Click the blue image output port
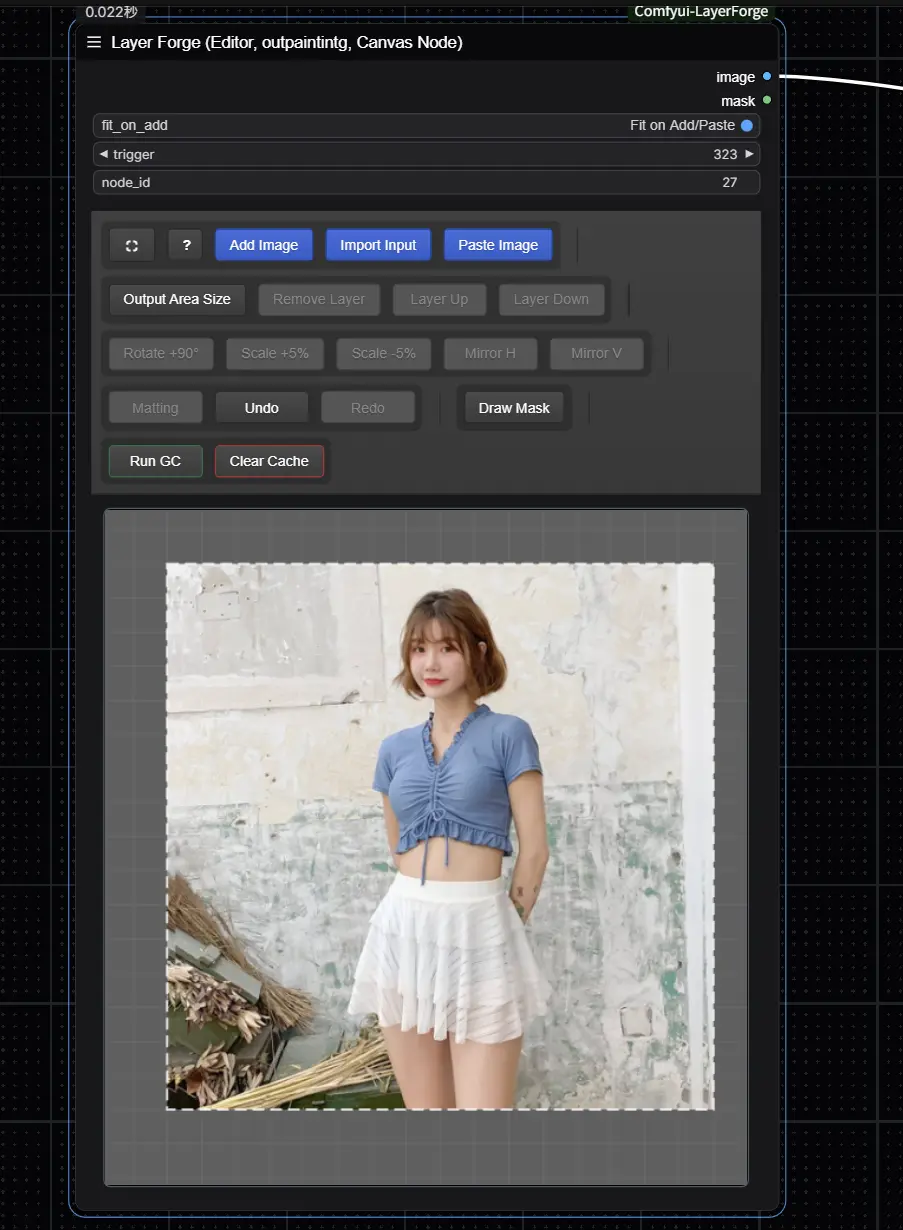Image resolution: width=903 pixels, height=1230 pixels. coord(766,76)
